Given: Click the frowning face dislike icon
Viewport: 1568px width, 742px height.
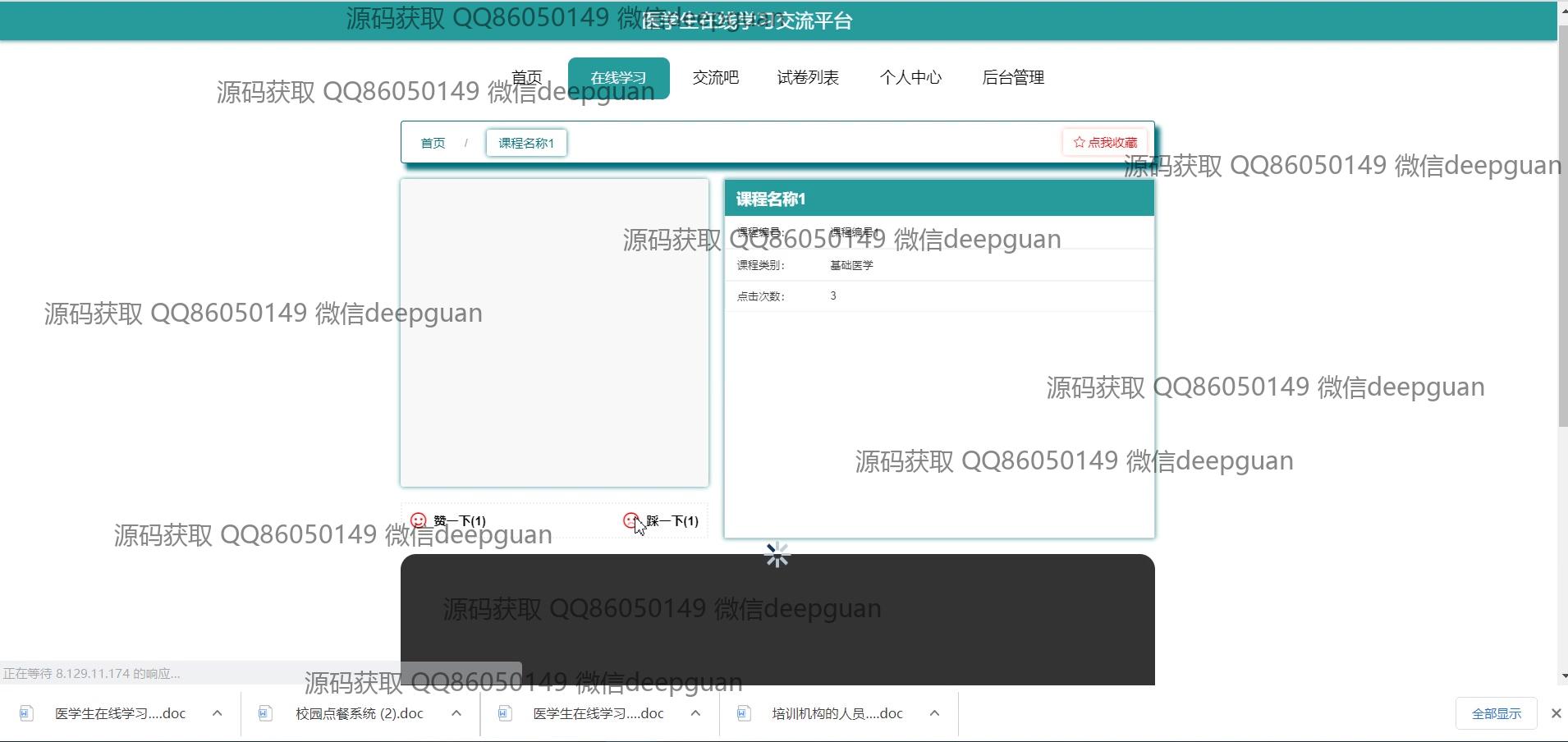Looking at the screenshot, I should point(630,520).
